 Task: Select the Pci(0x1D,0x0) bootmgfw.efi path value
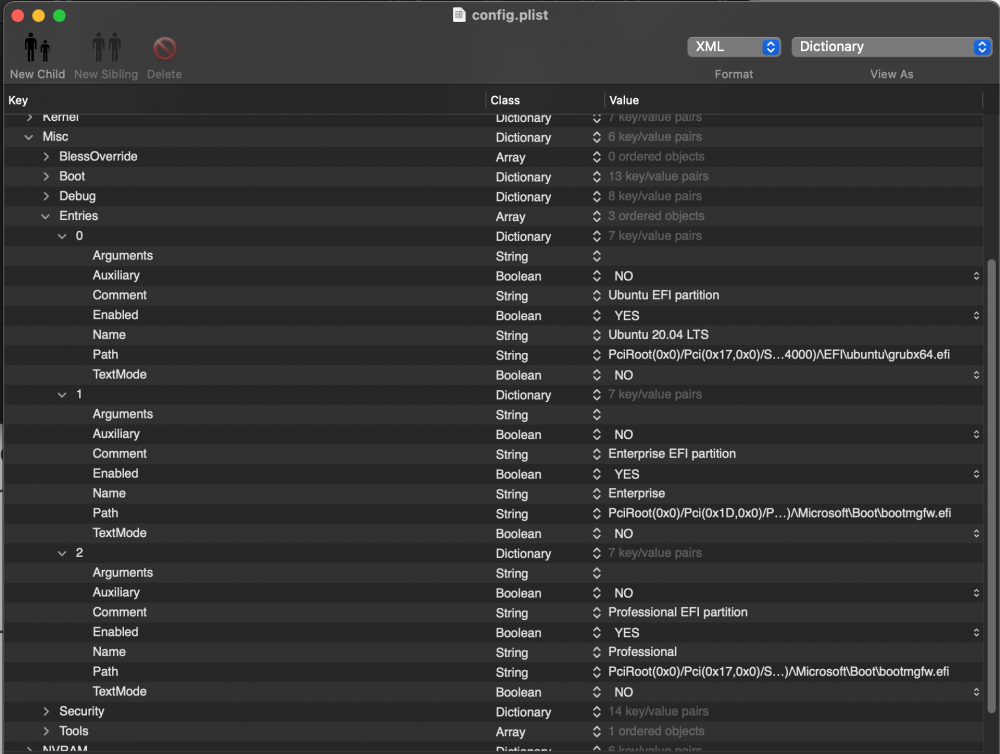tap(779, 513)
